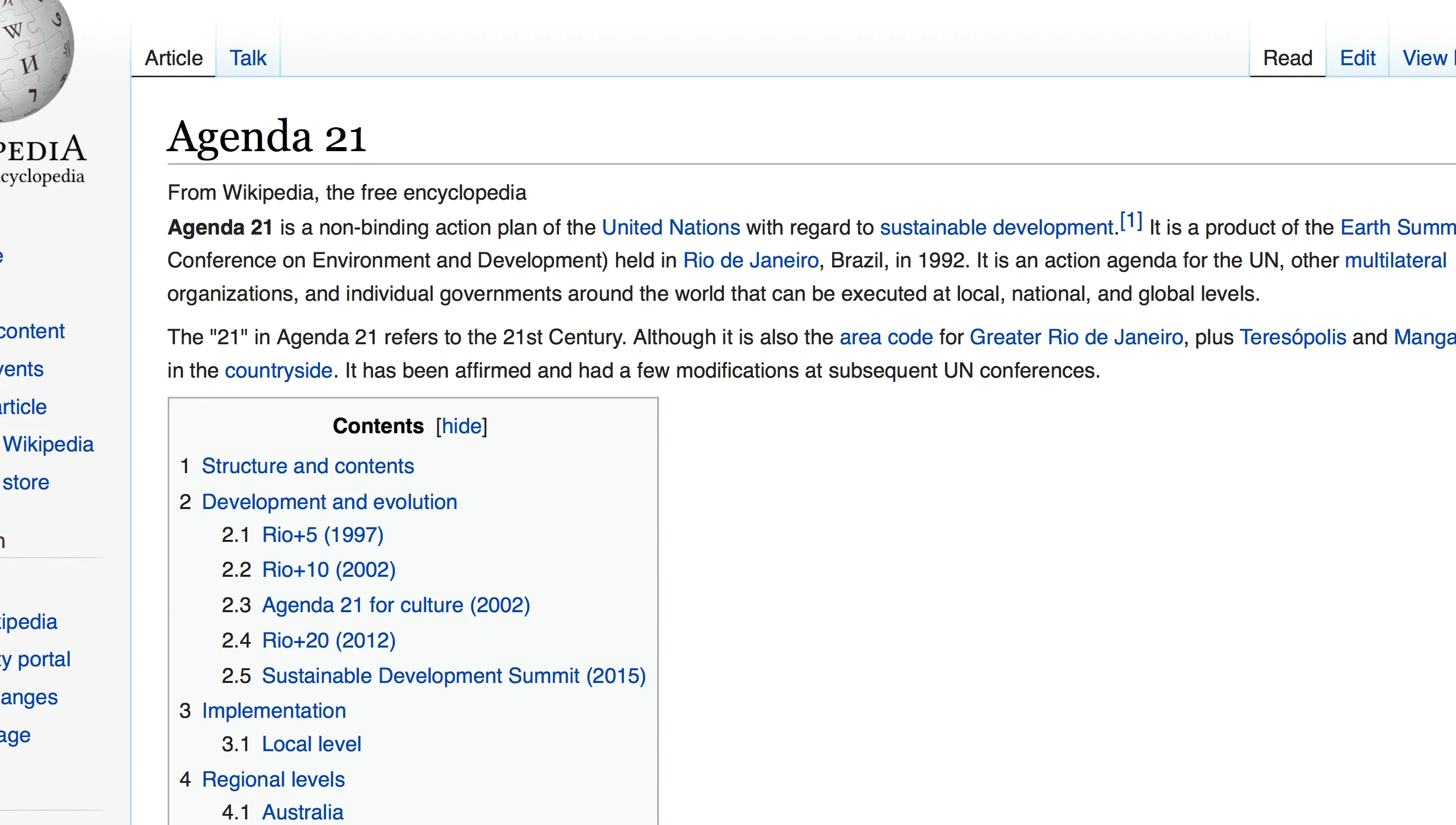
Task: Visit the Greater Rio de Janeiro link
Action: 1076,337
